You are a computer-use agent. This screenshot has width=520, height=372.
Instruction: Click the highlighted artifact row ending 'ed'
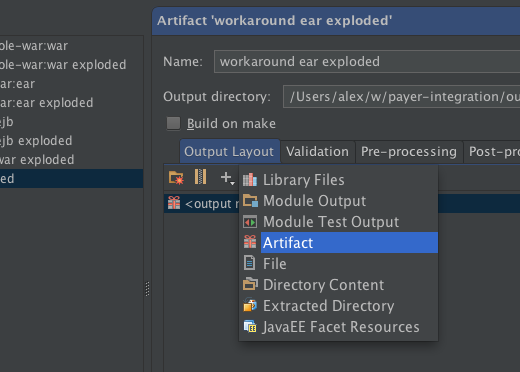[x=72, y=179]
